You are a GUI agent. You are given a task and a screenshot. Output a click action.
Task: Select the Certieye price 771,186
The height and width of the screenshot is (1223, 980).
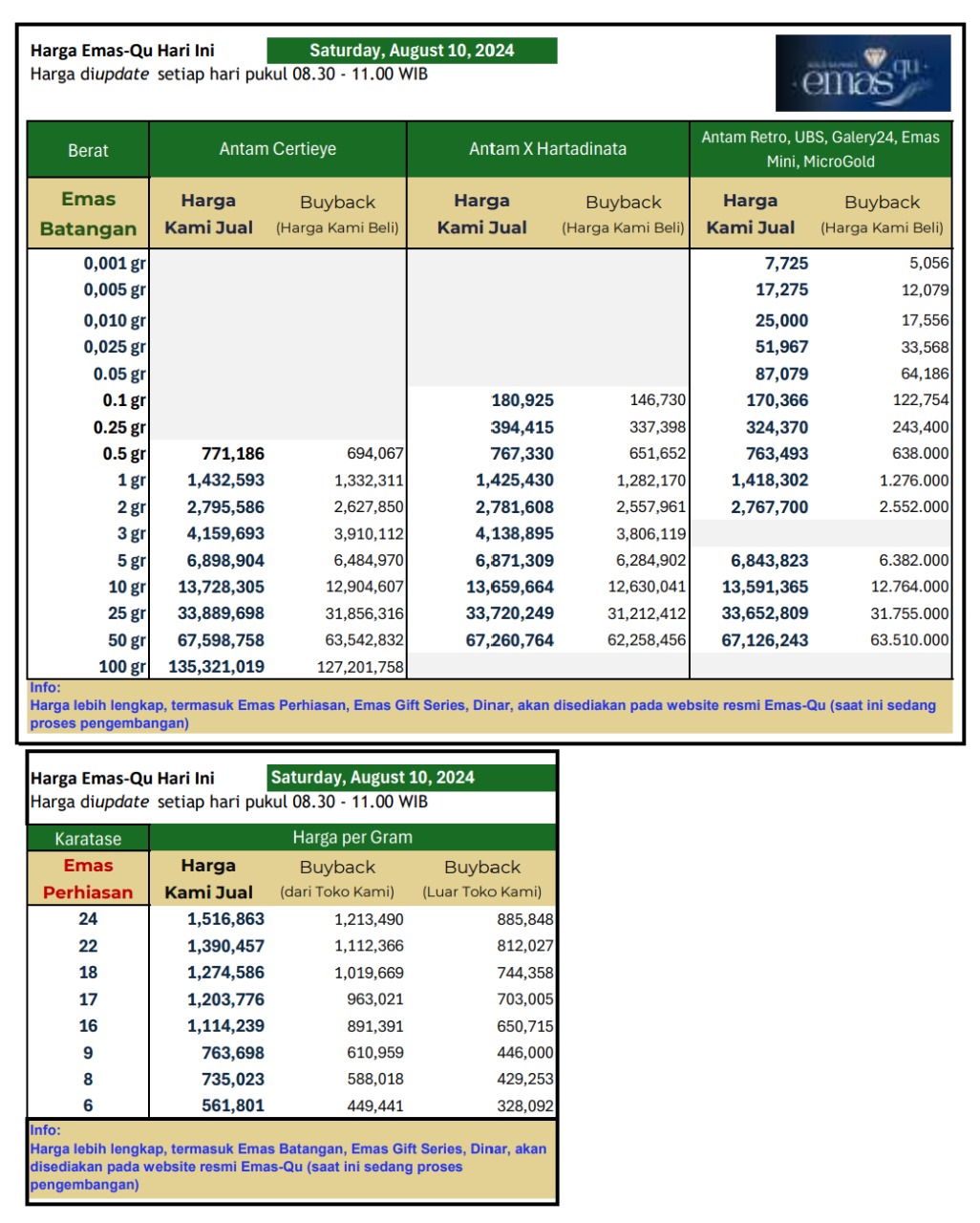pyautogui.click(x=233, y=454)
